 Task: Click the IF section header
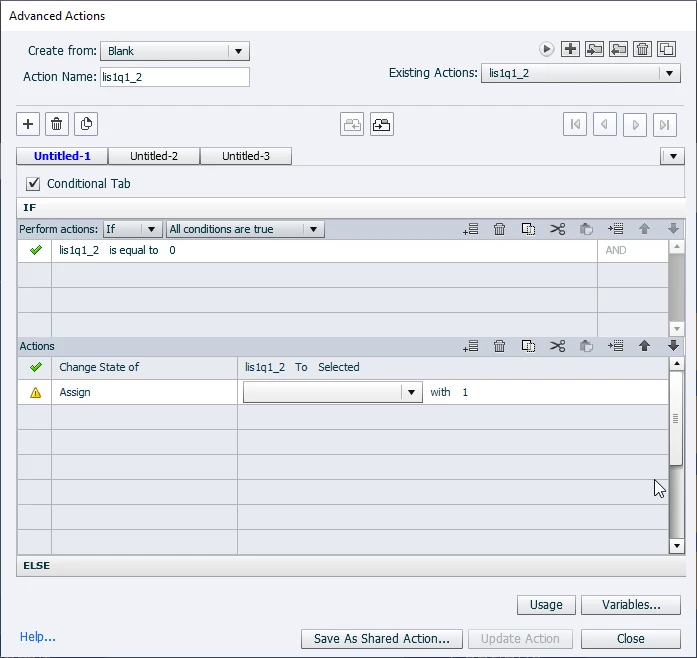[351, 208]
